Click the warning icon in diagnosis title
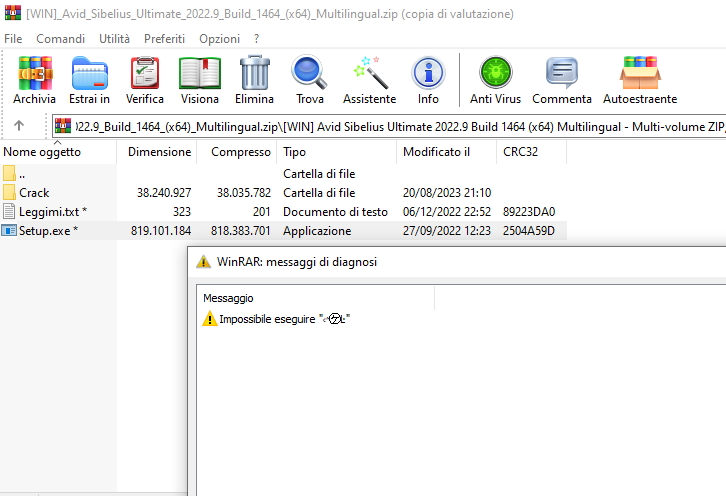726x496 pixels. pyautogui.click(x=203, y=262)
